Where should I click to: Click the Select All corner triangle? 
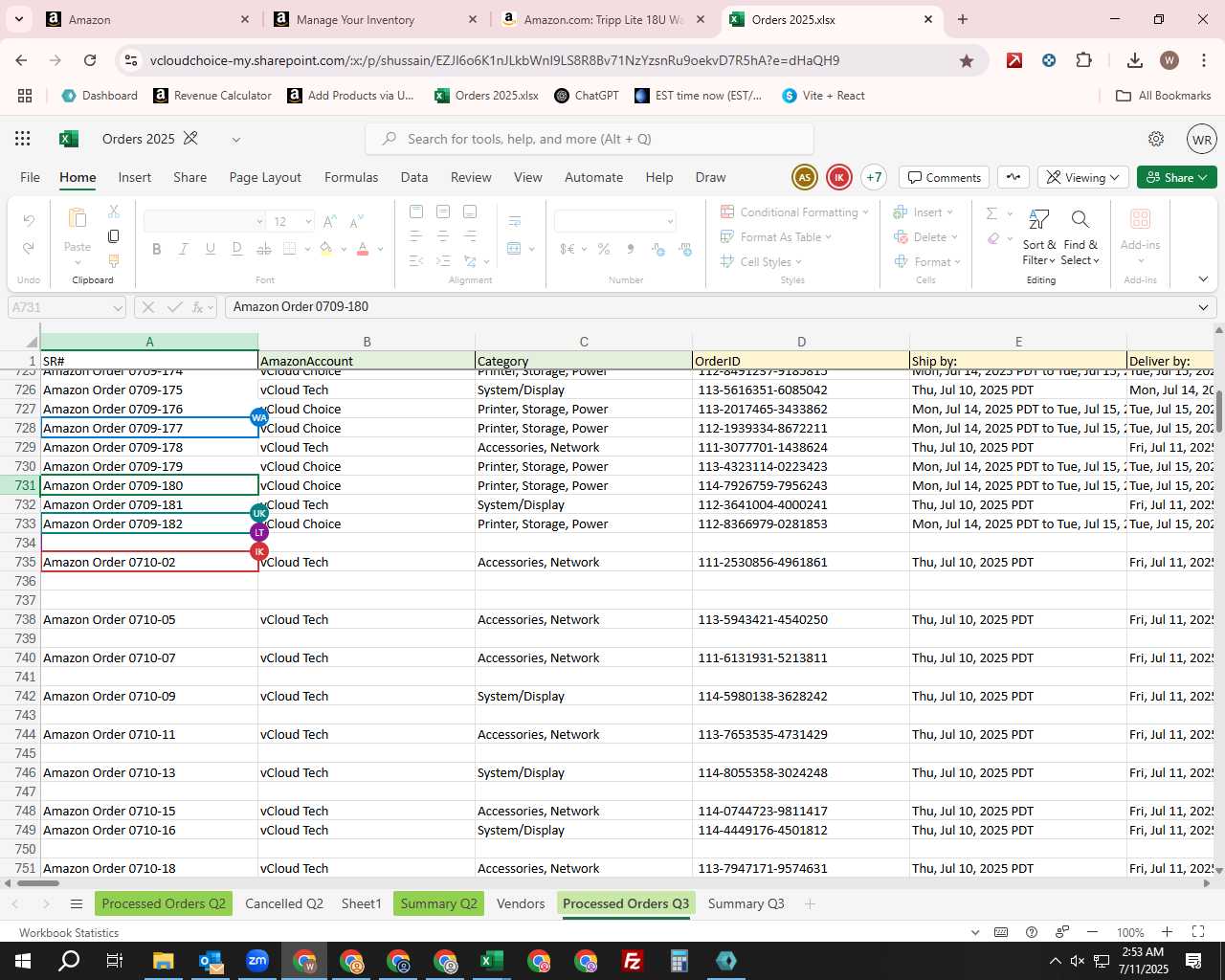(x=32, y=342)
